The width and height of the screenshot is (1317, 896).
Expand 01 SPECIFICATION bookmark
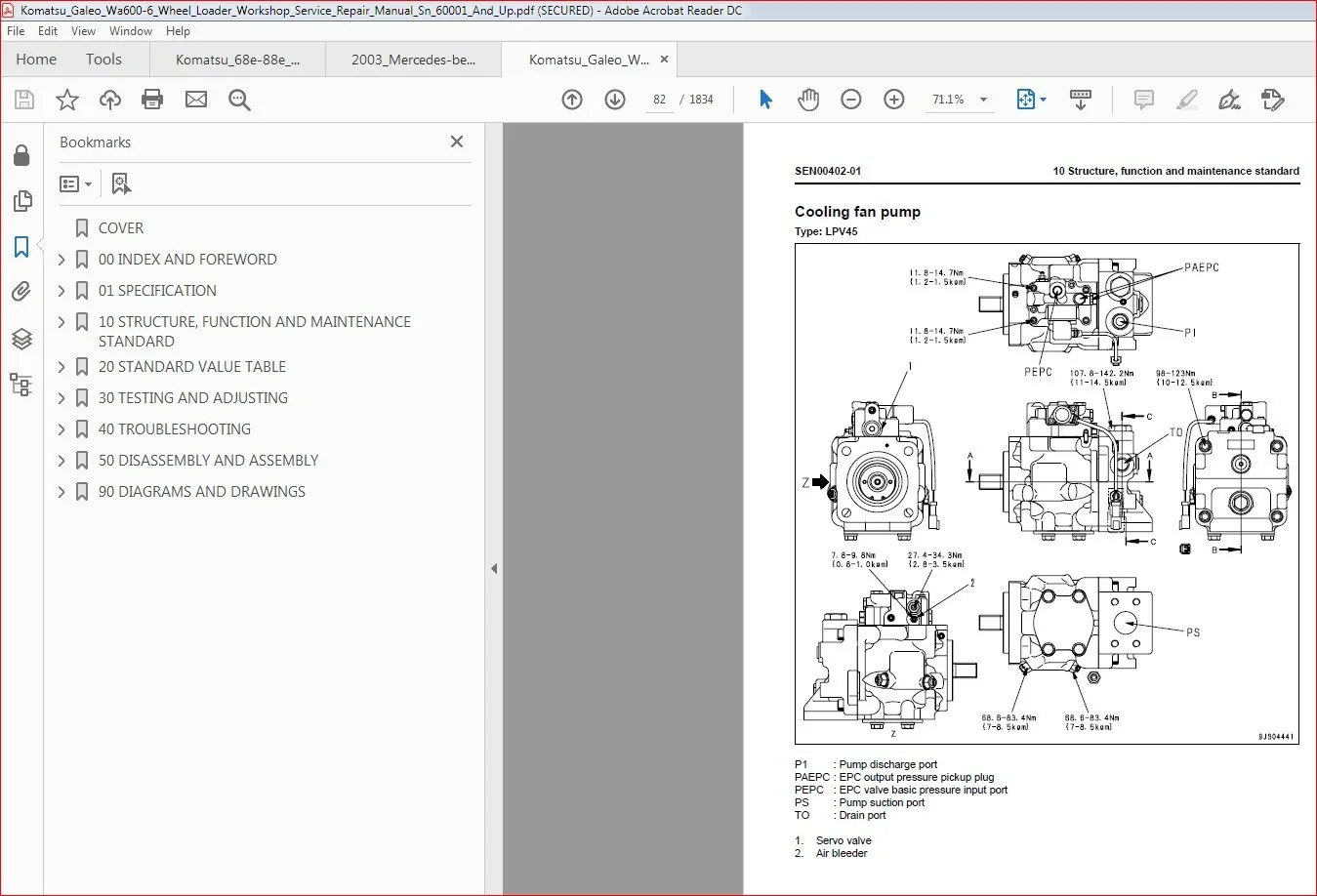[62, 291]
